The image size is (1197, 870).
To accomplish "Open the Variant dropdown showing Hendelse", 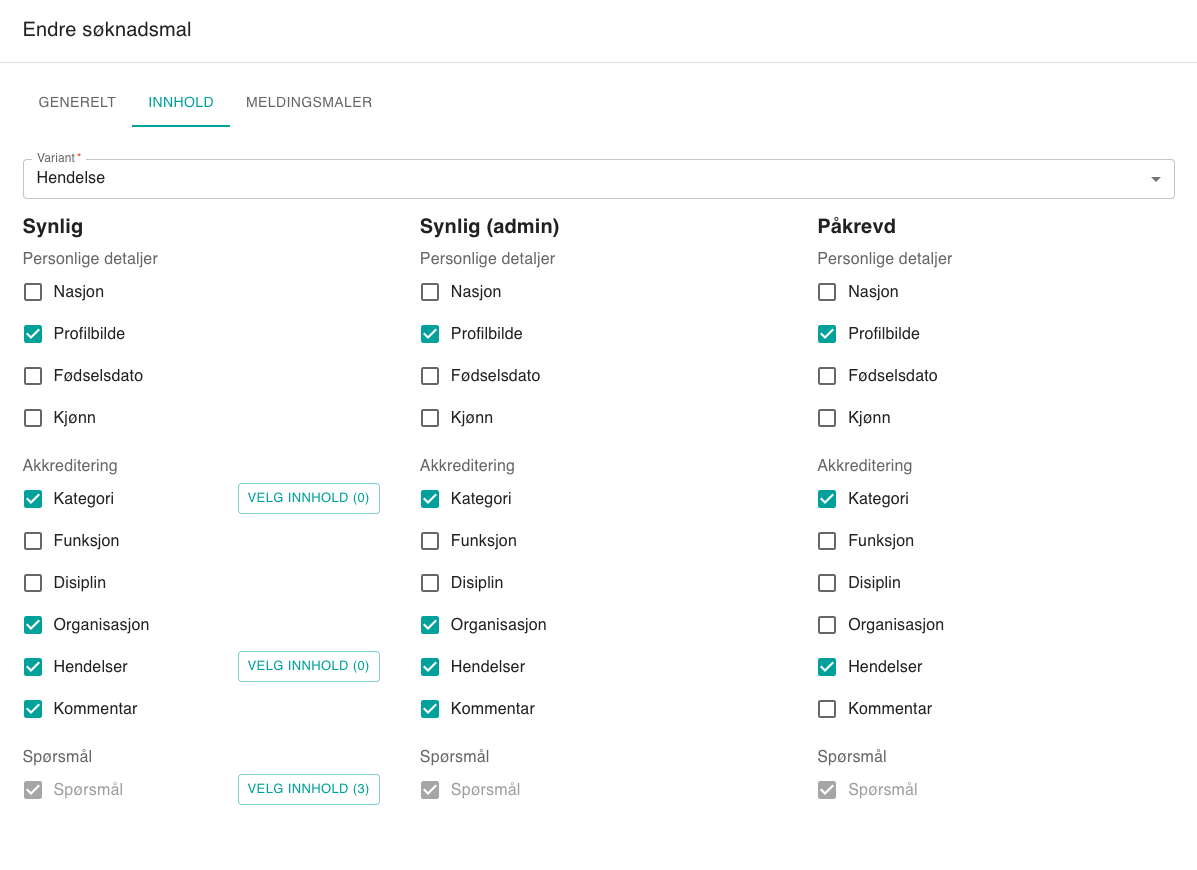I will pyautogui.click(x=598, y=179).
